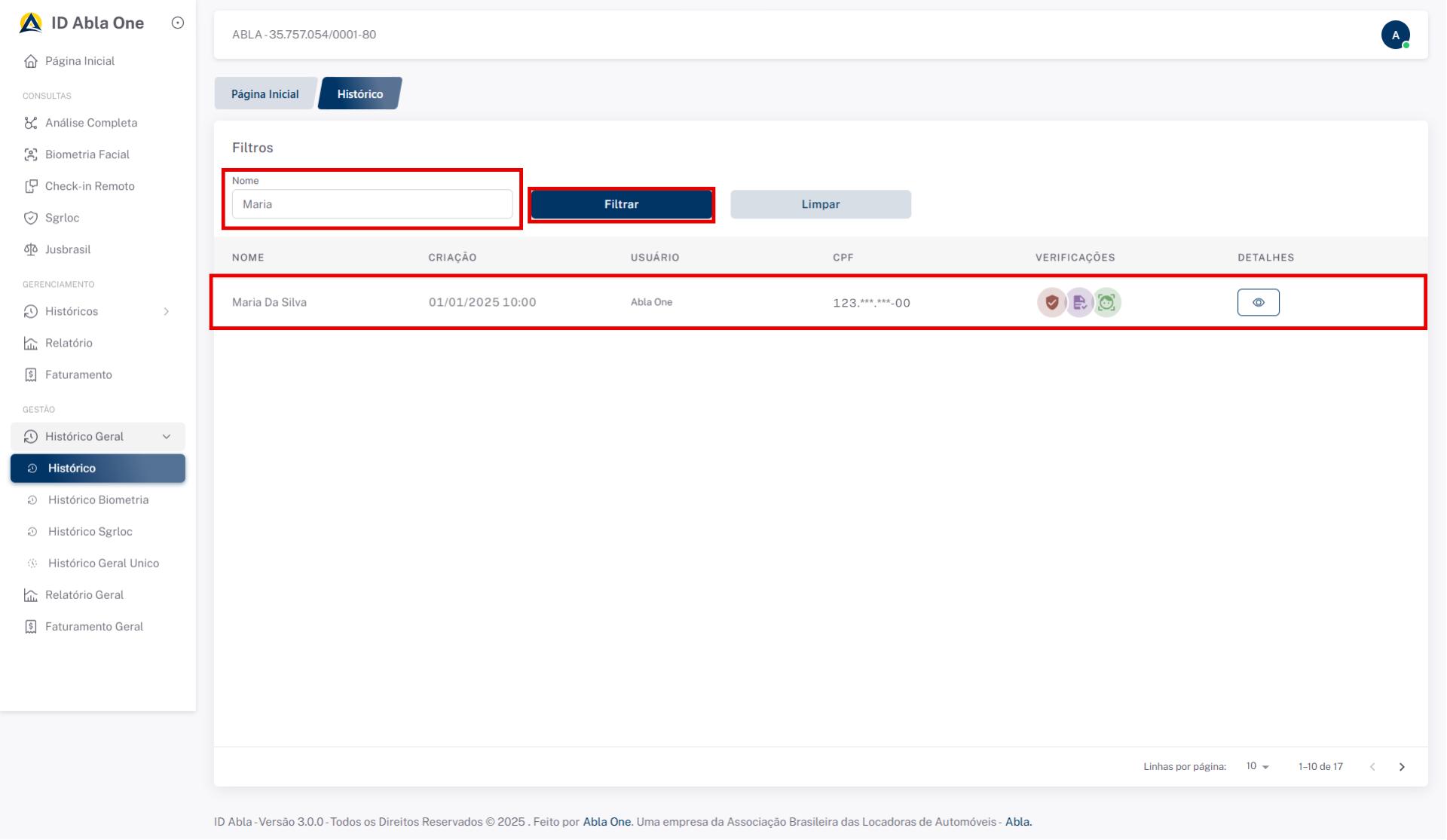Switch to the Página Inicial tab
The image size is (1447, 840).
coord(265,94)
